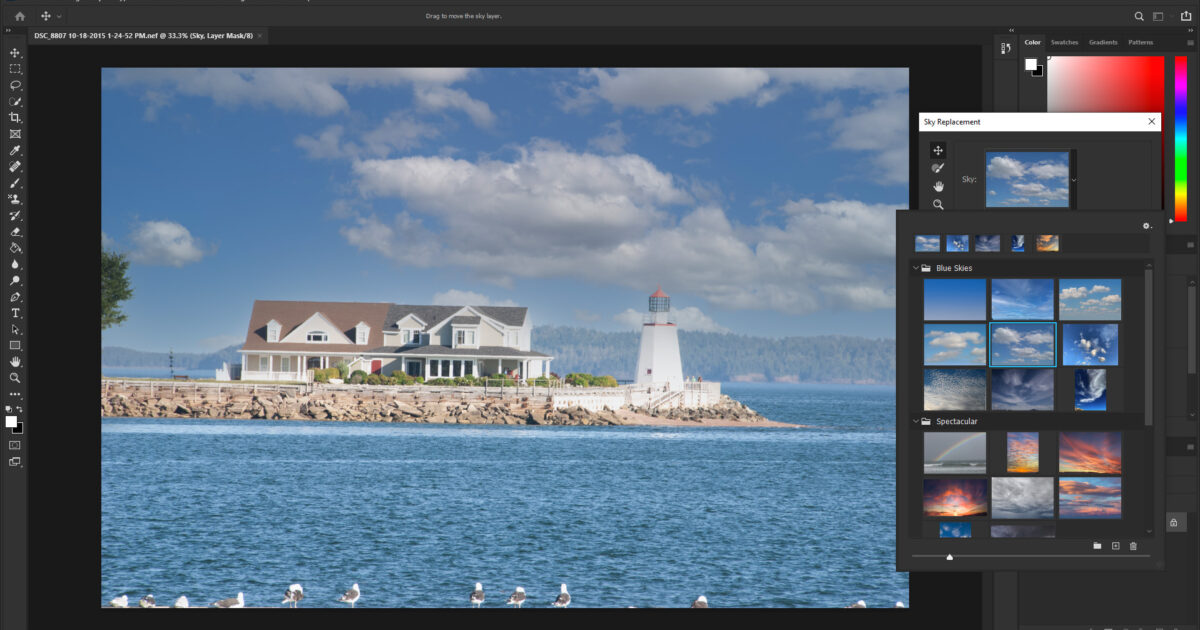Select the Type tool
The image size is (1200, 630).
[x=15, y=313]
